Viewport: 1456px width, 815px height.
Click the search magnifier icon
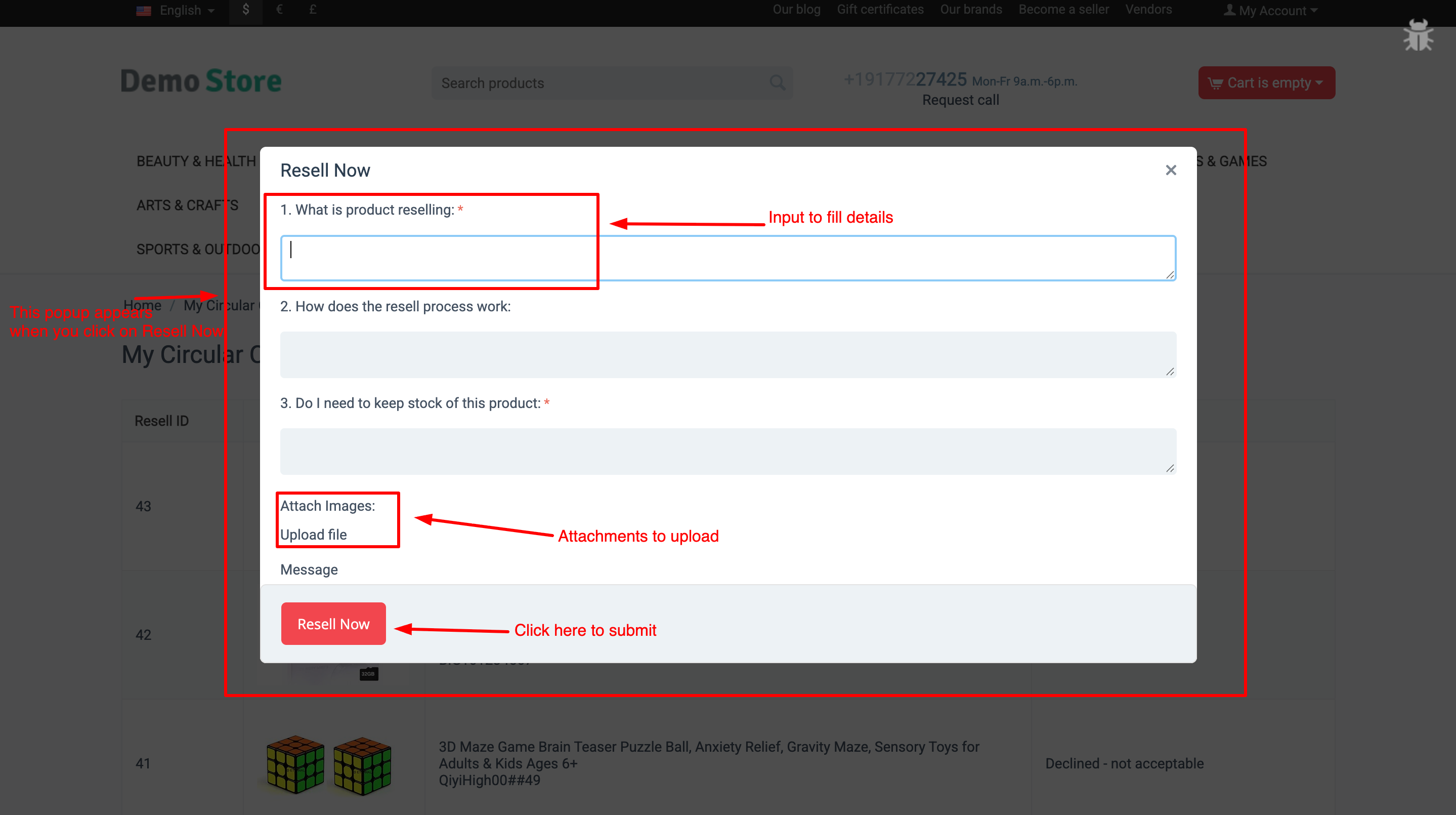778,83
